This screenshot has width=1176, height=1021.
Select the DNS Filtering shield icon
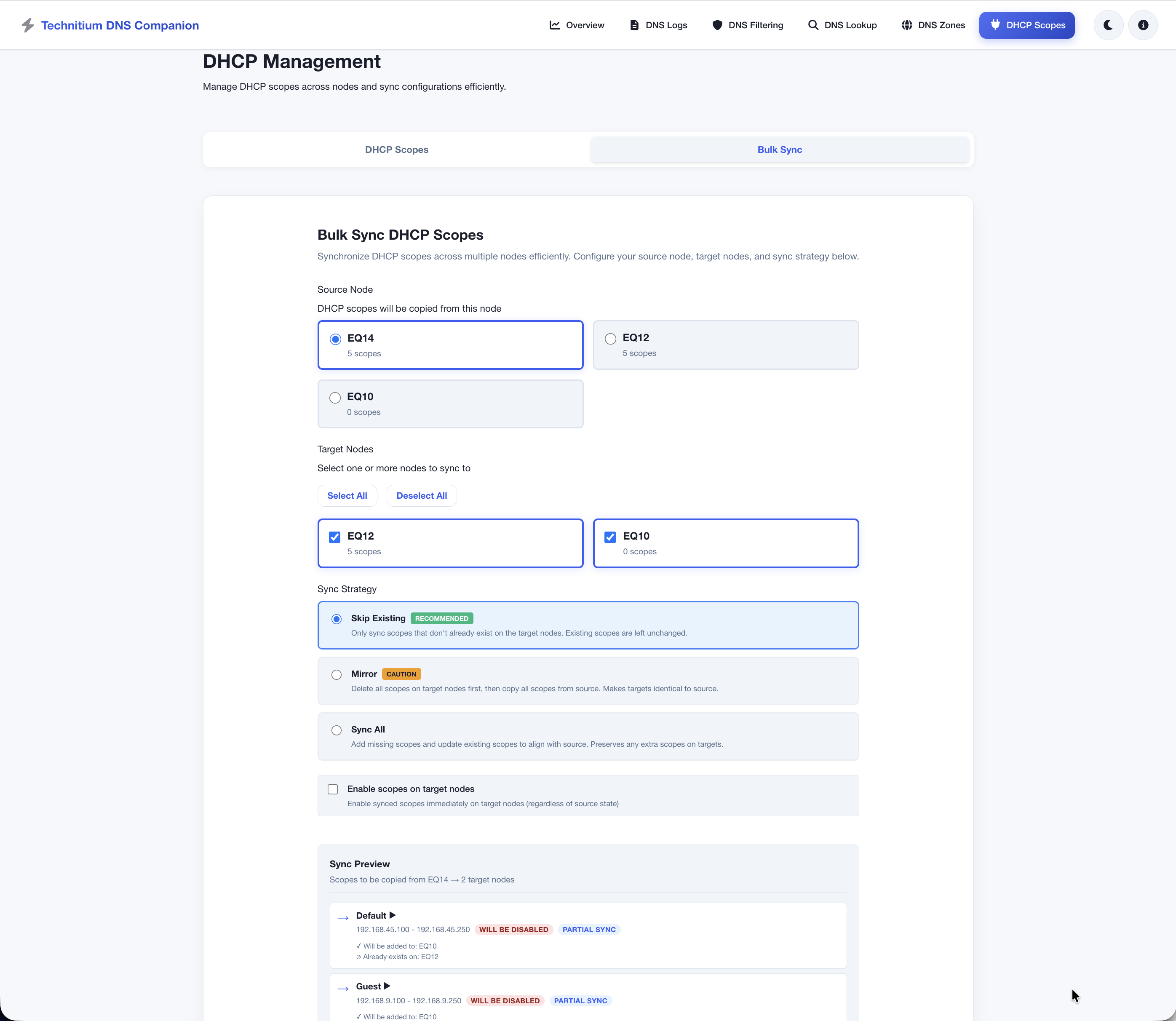717,24
